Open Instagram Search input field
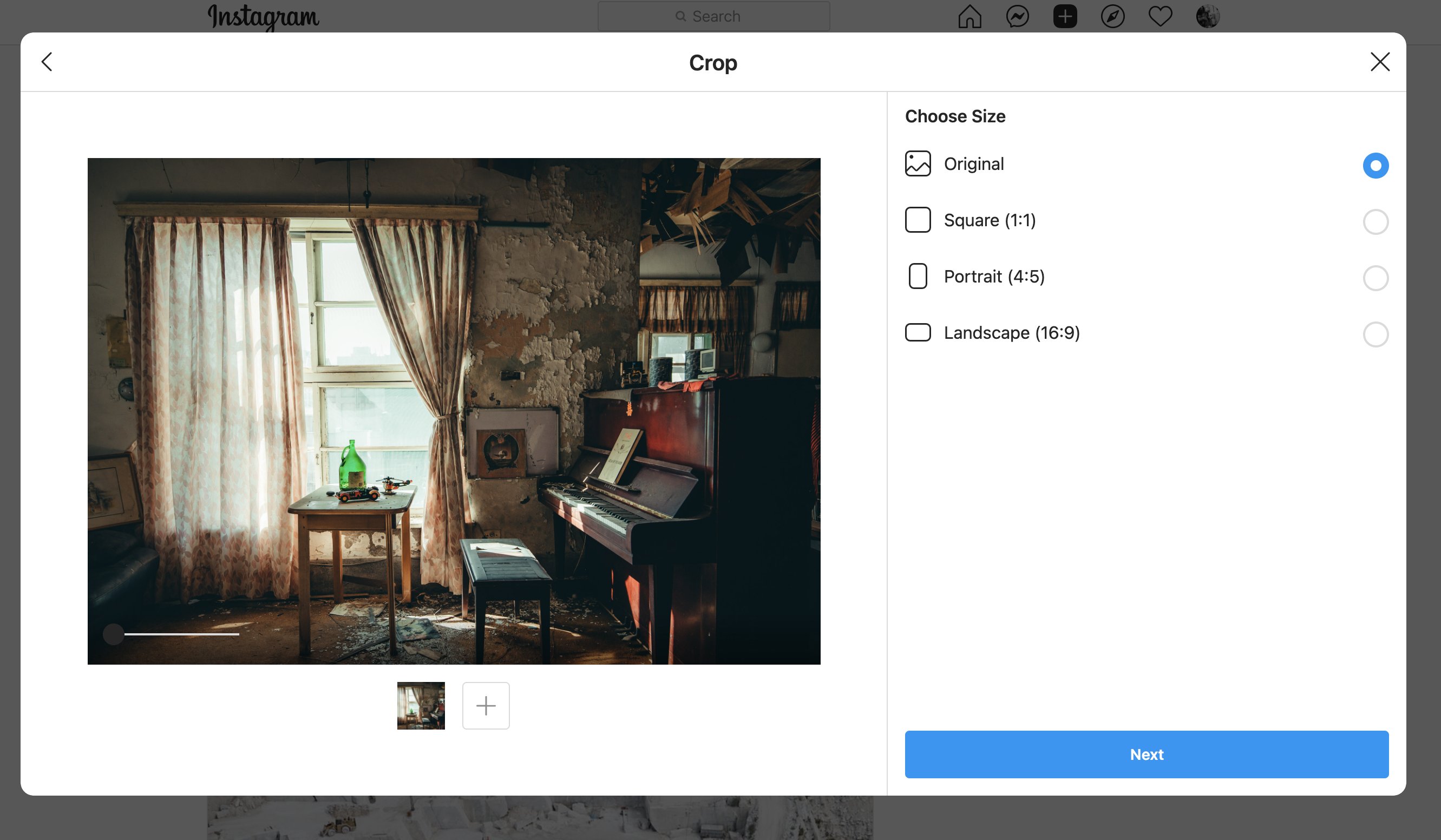 [x=714, y=16]
